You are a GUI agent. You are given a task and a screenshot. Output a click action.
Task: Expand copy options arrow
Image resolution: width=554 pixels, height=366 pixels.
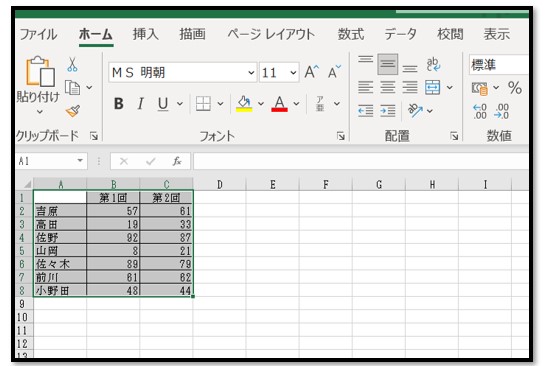89,87
